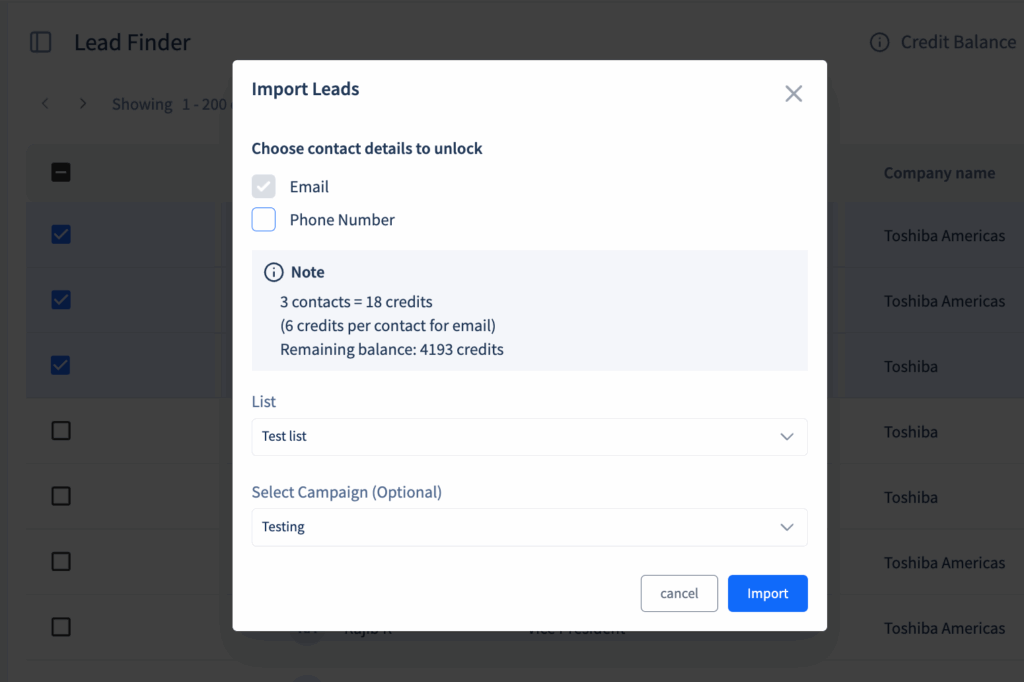Check the last visible lead row checkbox
The image size is (1024, 682).
coord(61,627)
